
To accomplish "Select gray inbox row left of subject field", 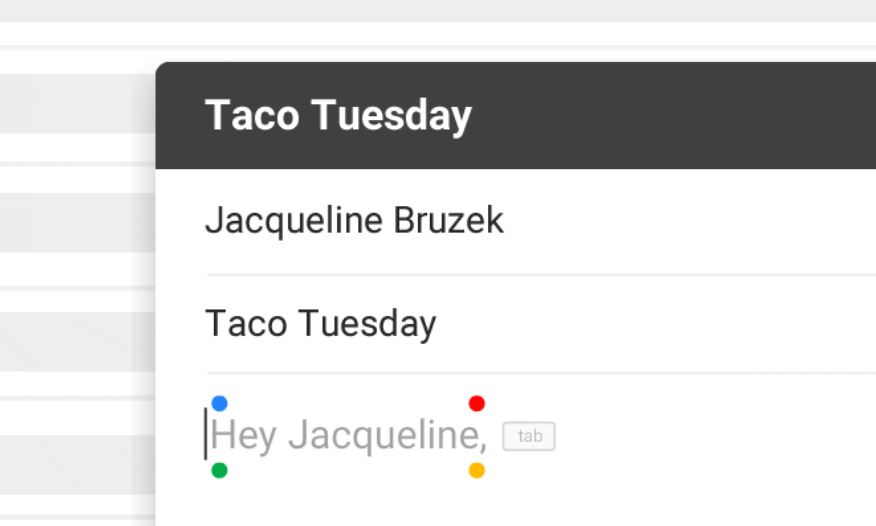I will click(x=75, y=341).
